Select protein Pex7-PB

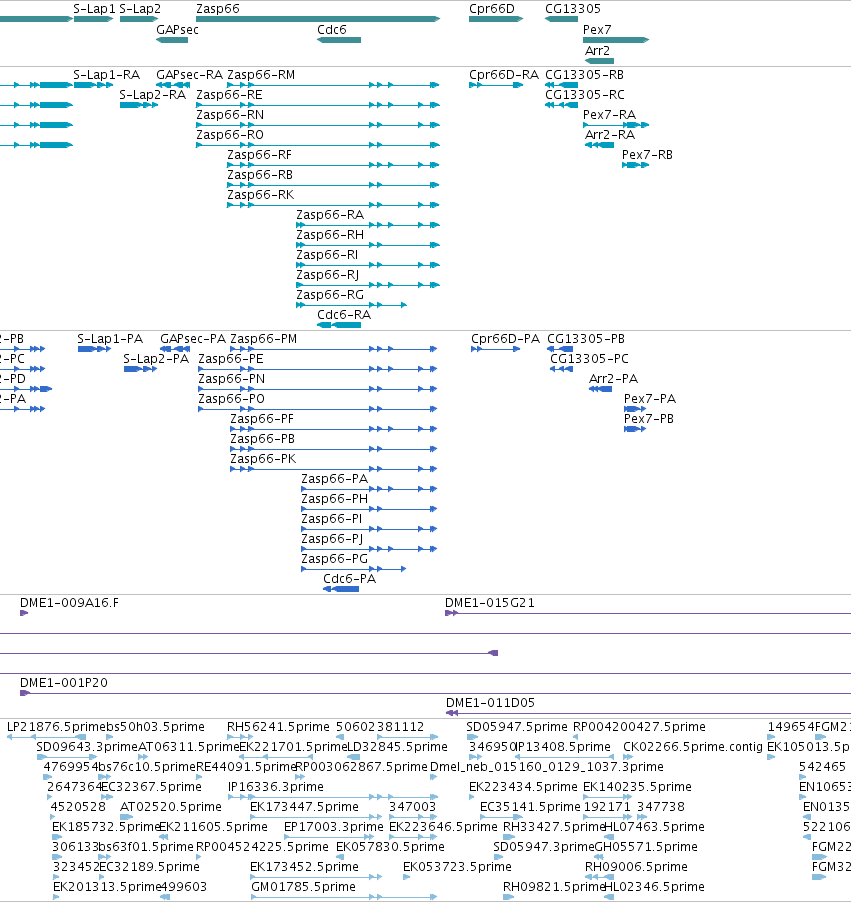(649, 419)
